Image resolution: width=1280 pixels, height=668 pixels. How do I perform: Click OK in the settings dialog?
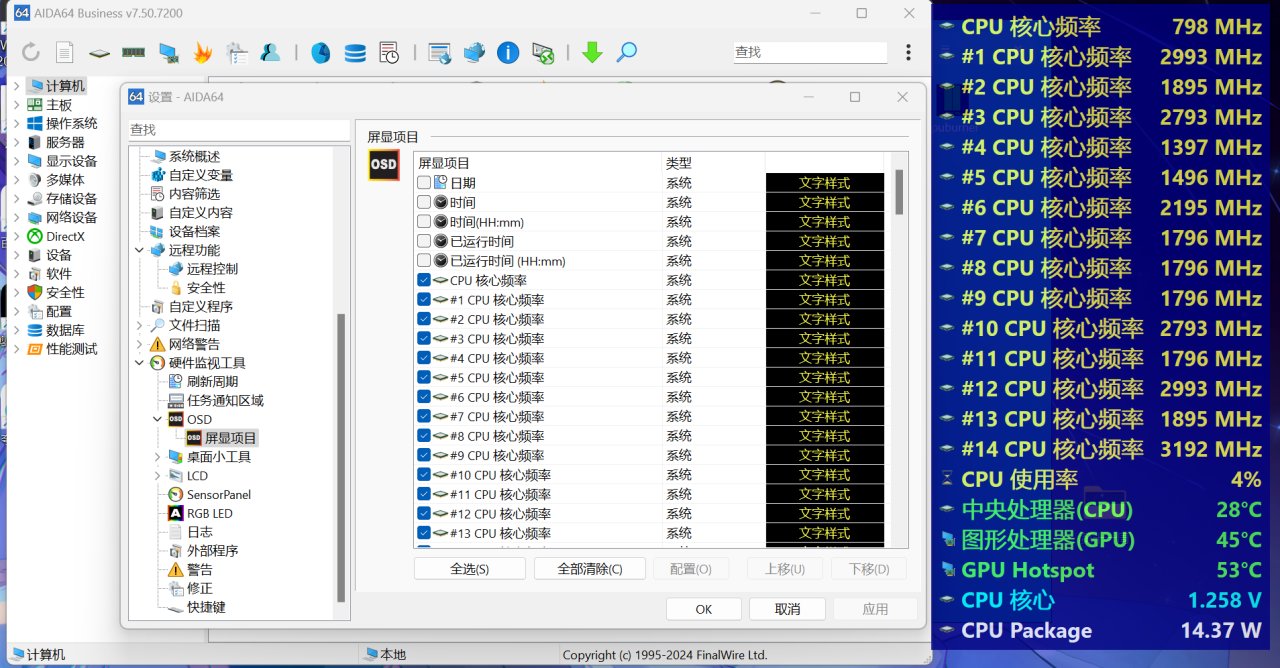click(x=704, y=609)
